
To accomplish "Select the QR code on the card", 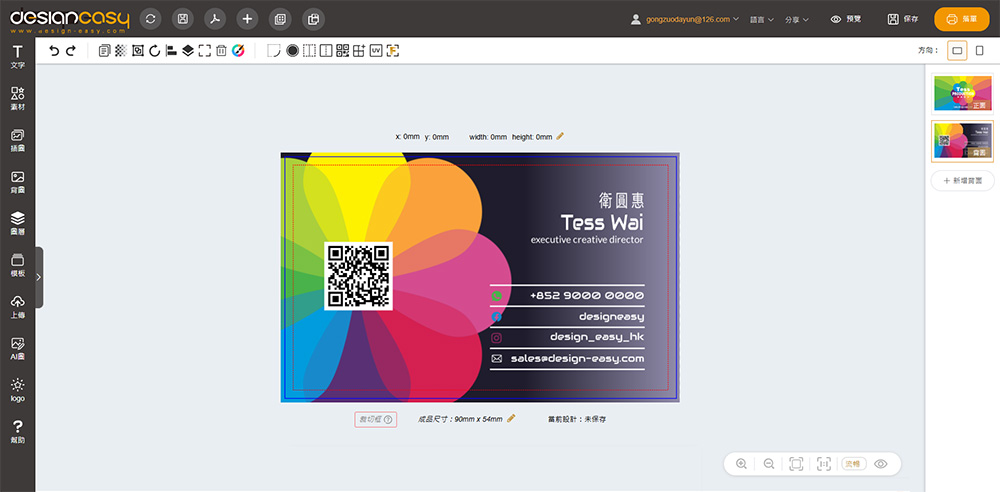I will pos(358,276).
